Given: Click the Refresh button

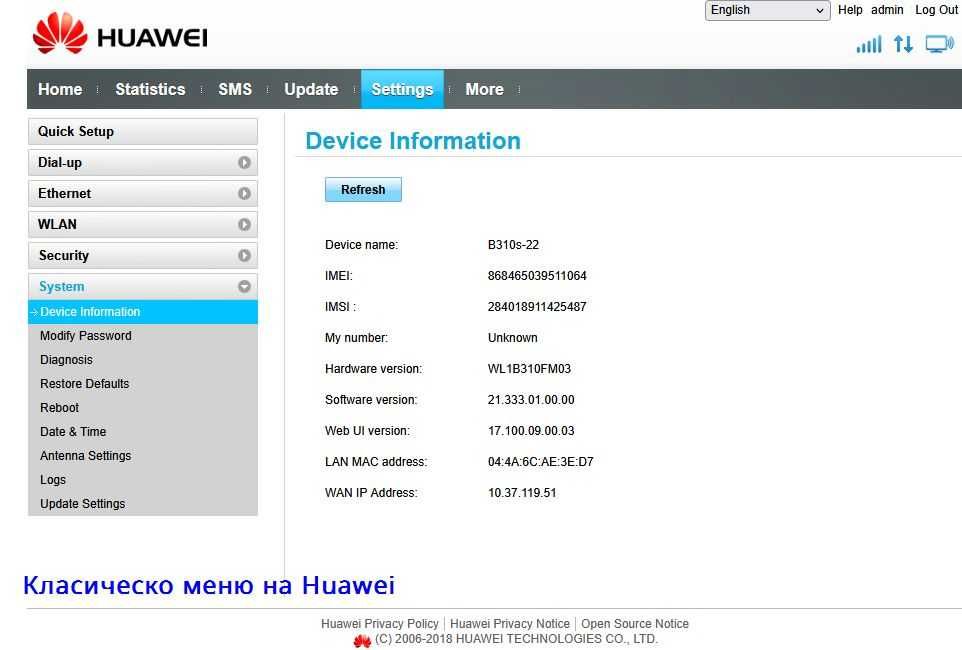Looking at the screenshot, I should click(x=363, y=190).
